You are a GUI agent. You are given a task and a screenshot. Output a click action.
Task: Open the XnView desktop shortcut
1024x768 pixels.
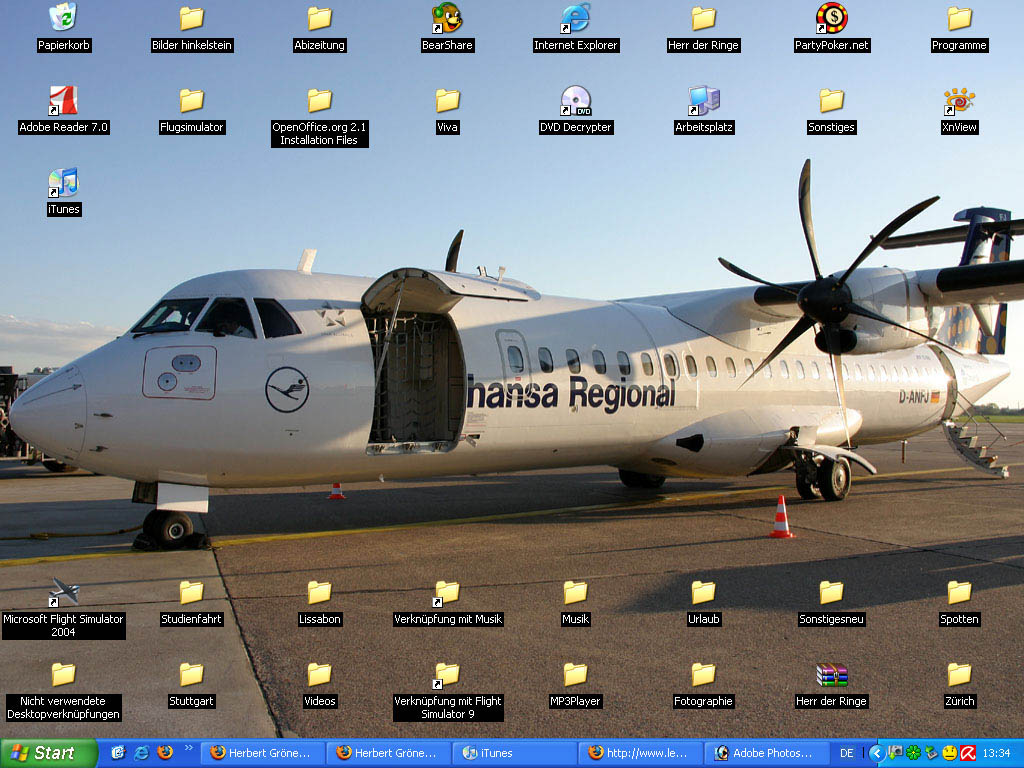click(x=959, y=100)
